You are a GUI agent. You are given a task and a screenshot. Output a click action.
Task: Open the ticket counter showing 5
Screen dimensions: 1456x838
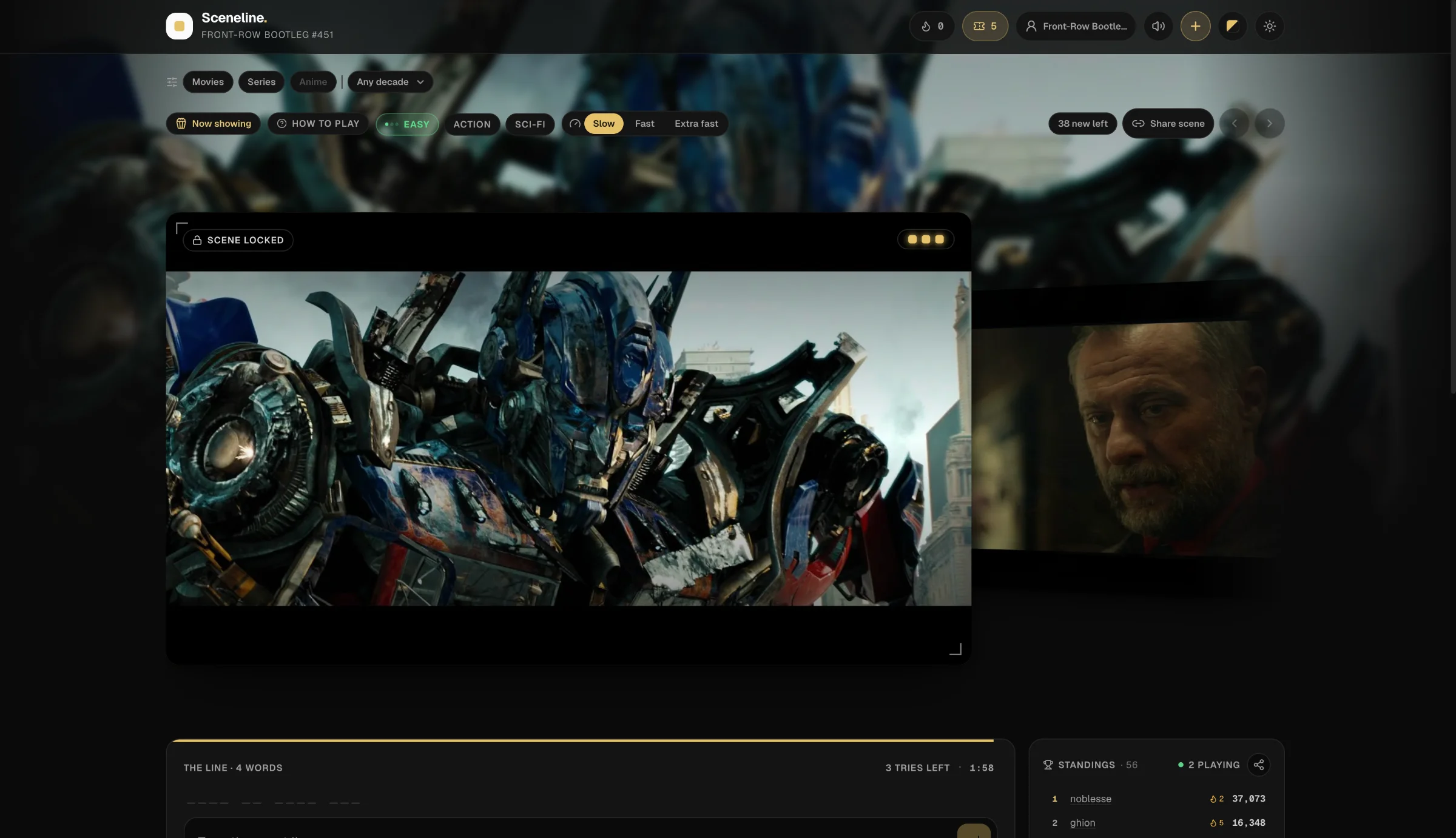click(x=985, y=26)
